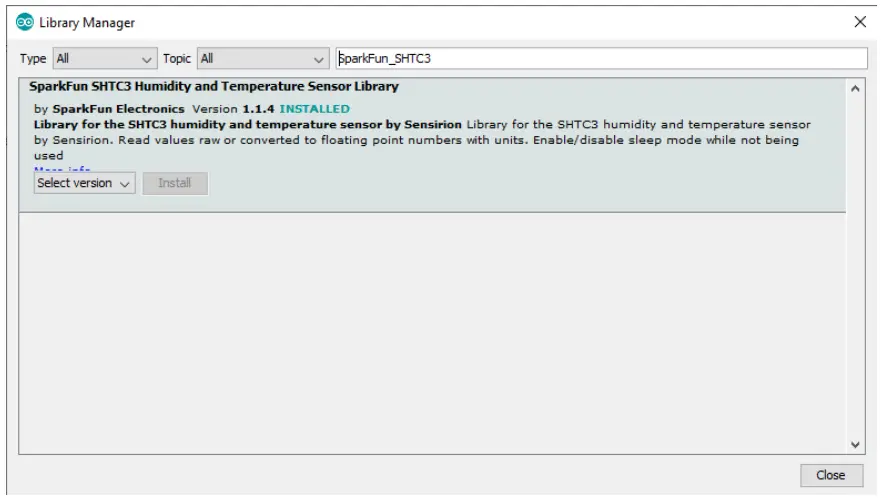
Task: Click the Arduino logo in the title bar
Action: (x=15, y=22)
